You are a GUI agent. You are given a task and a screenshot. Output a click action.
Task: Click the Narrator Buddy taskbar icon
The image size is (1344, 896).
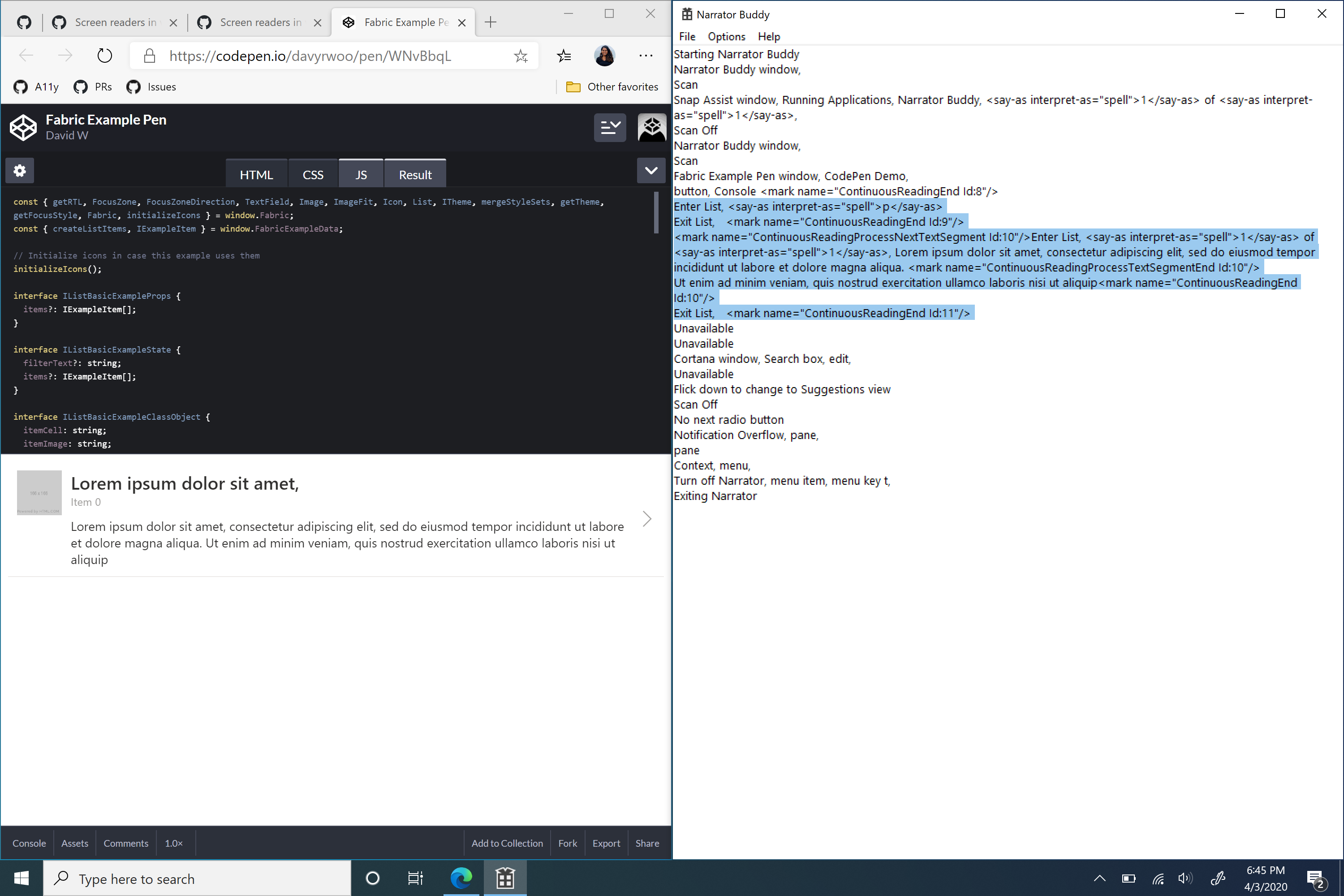(505, 878)
